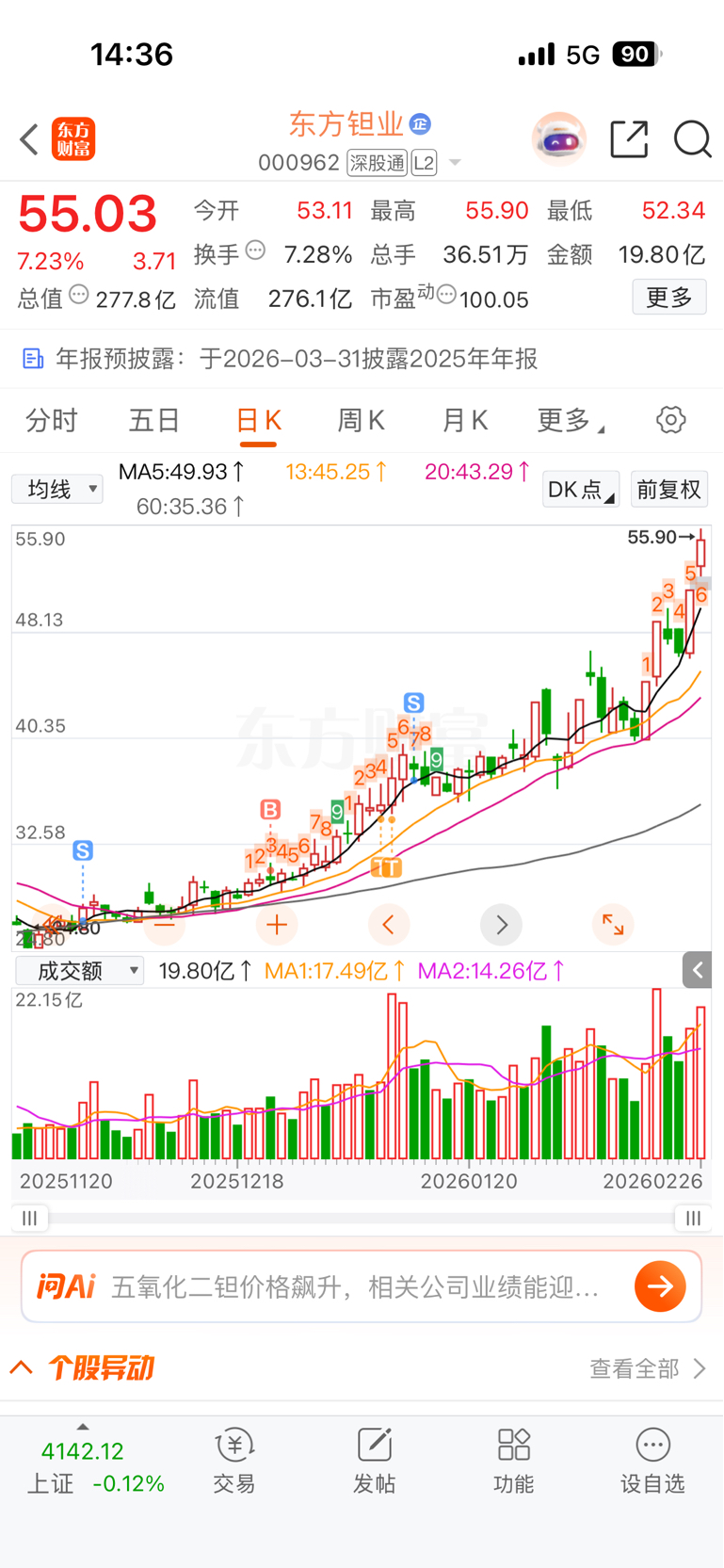Open chart settings gear icon

[x=671, y=420]
